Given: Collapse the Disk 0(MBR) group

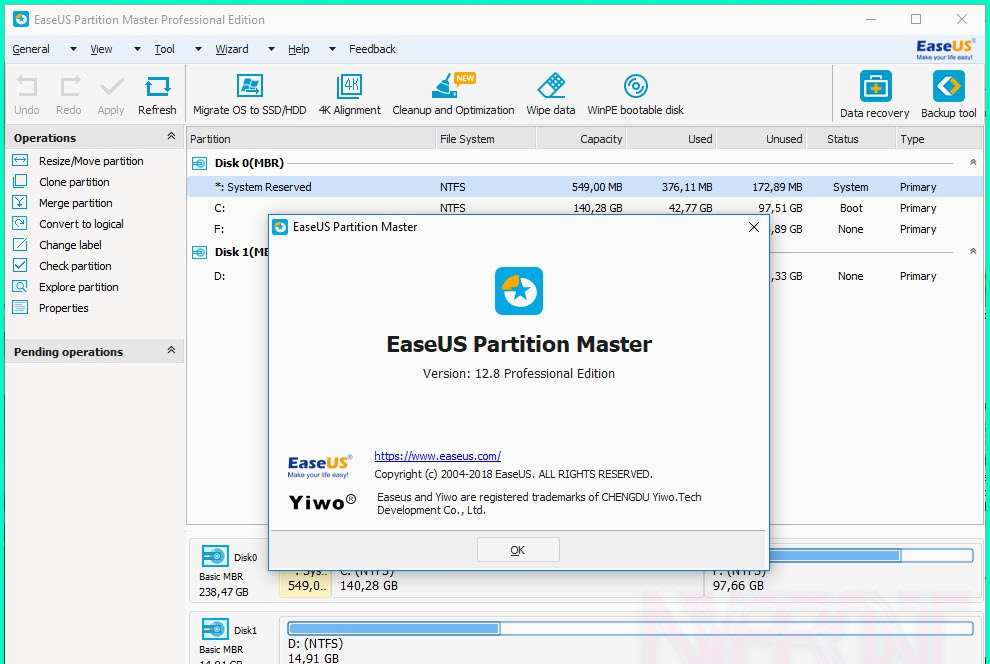Looking at the screenshot, I should 973,163.
